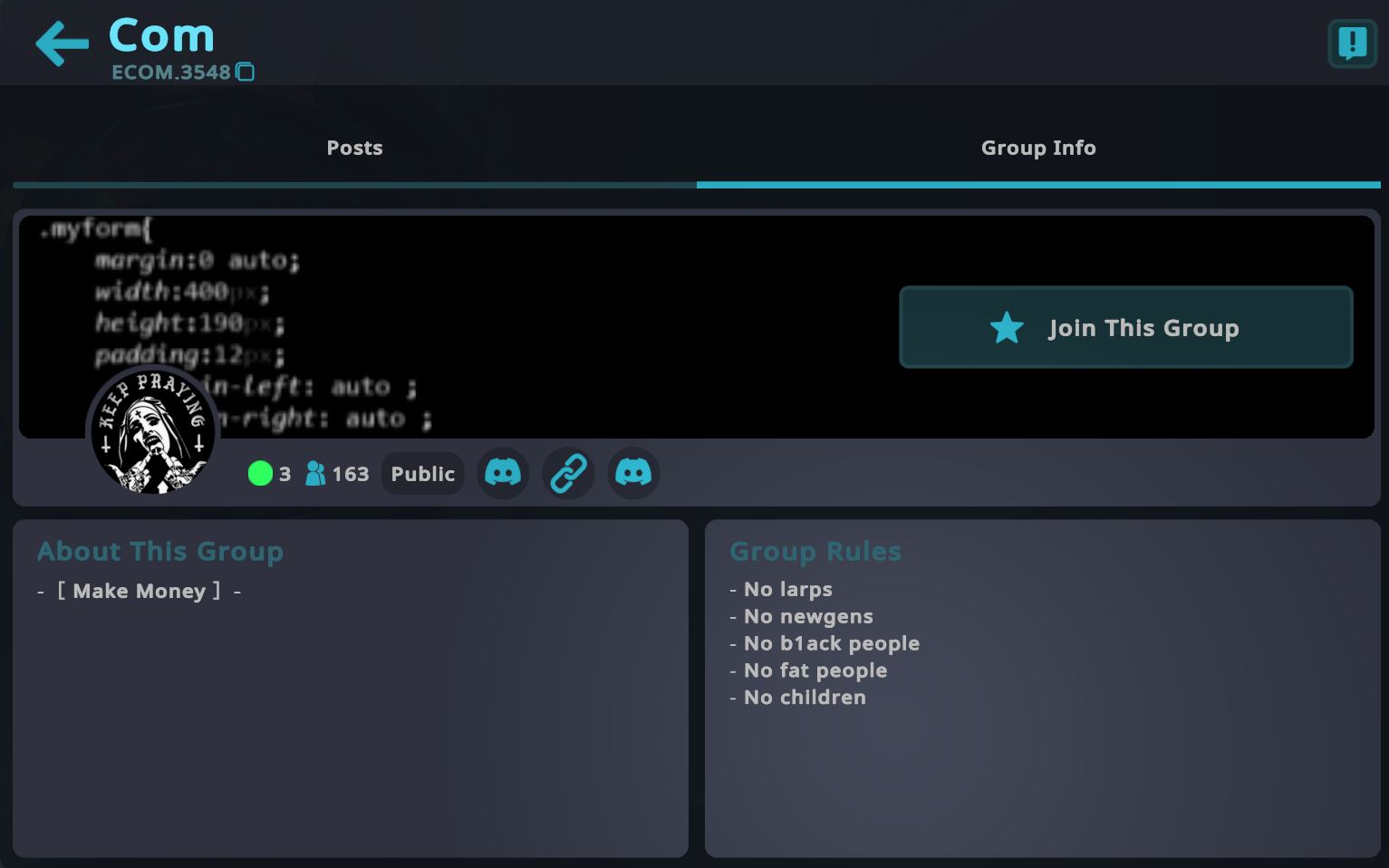This screenshot has width=1389, height=868.
Task: Click the member count "163"
Action: tap(351, 474)
